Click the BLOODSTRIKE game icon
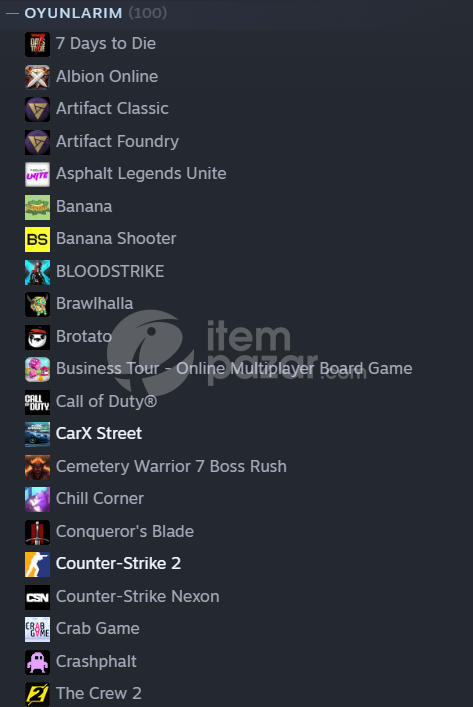The image size is (473, 707). pyautogui.click(x=37, y=272)
